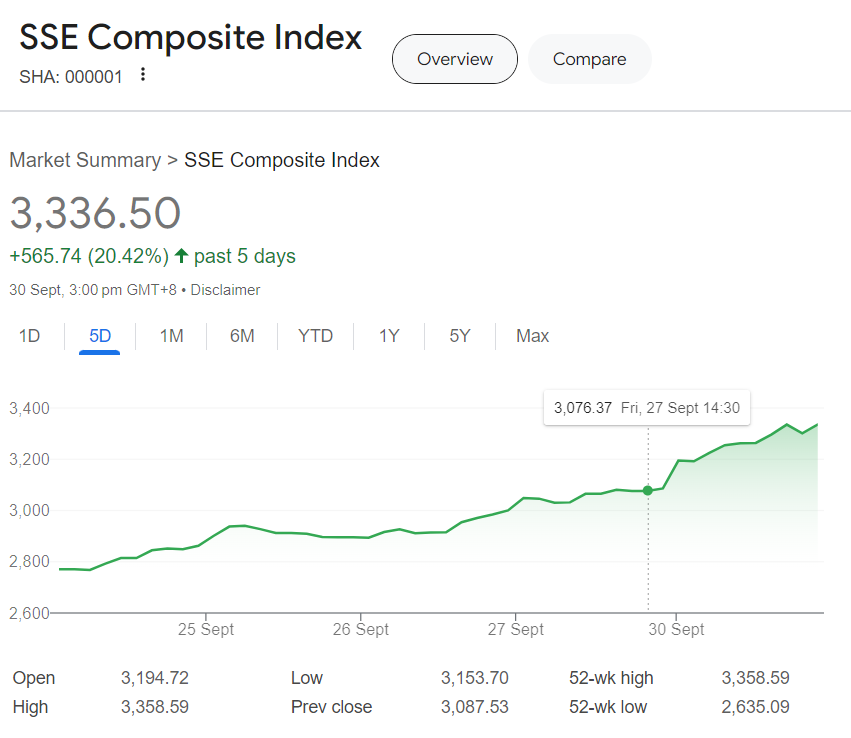This screenshot has height=738, width=851.
Task: Select the Max range tab
Action: (x=532, y=336)
